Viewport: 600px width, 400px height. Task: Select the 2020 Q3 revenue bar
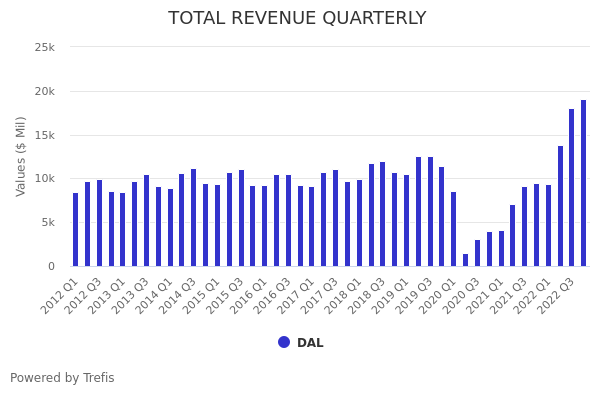tap(477, 253)
